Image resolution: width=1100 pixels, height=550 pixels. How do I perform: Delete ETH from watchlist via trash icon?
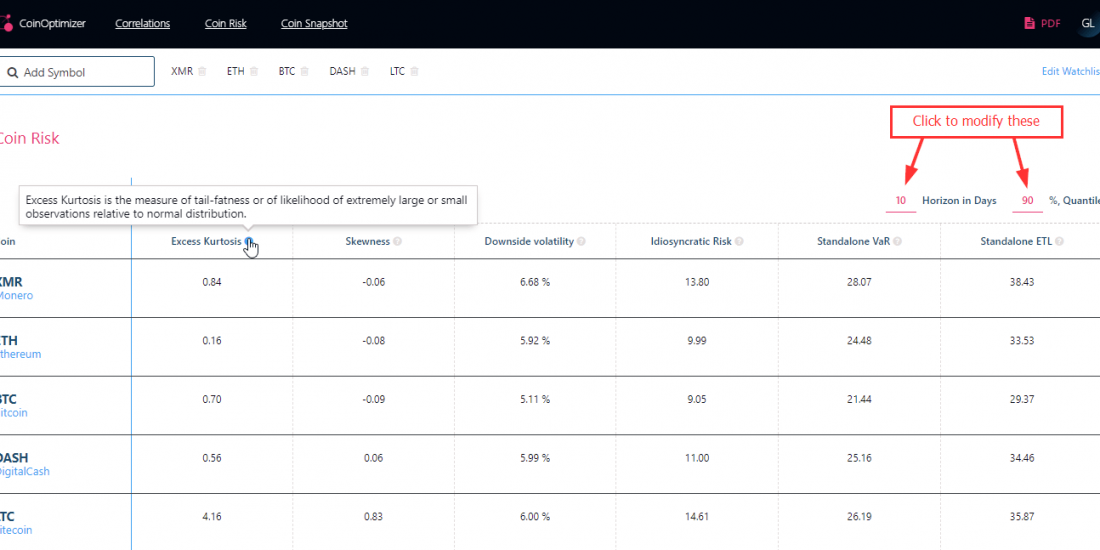coord(254,71)
